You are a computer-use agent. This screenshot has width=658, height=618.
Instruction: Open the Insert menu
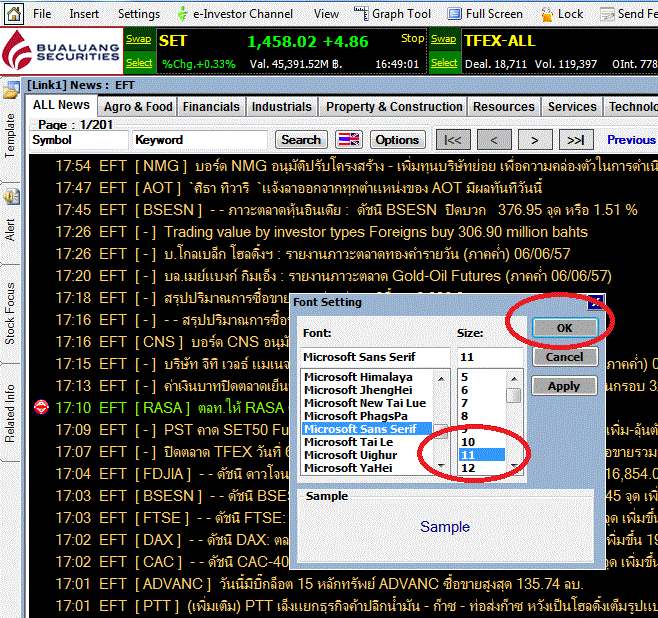(x=84, y=14)
